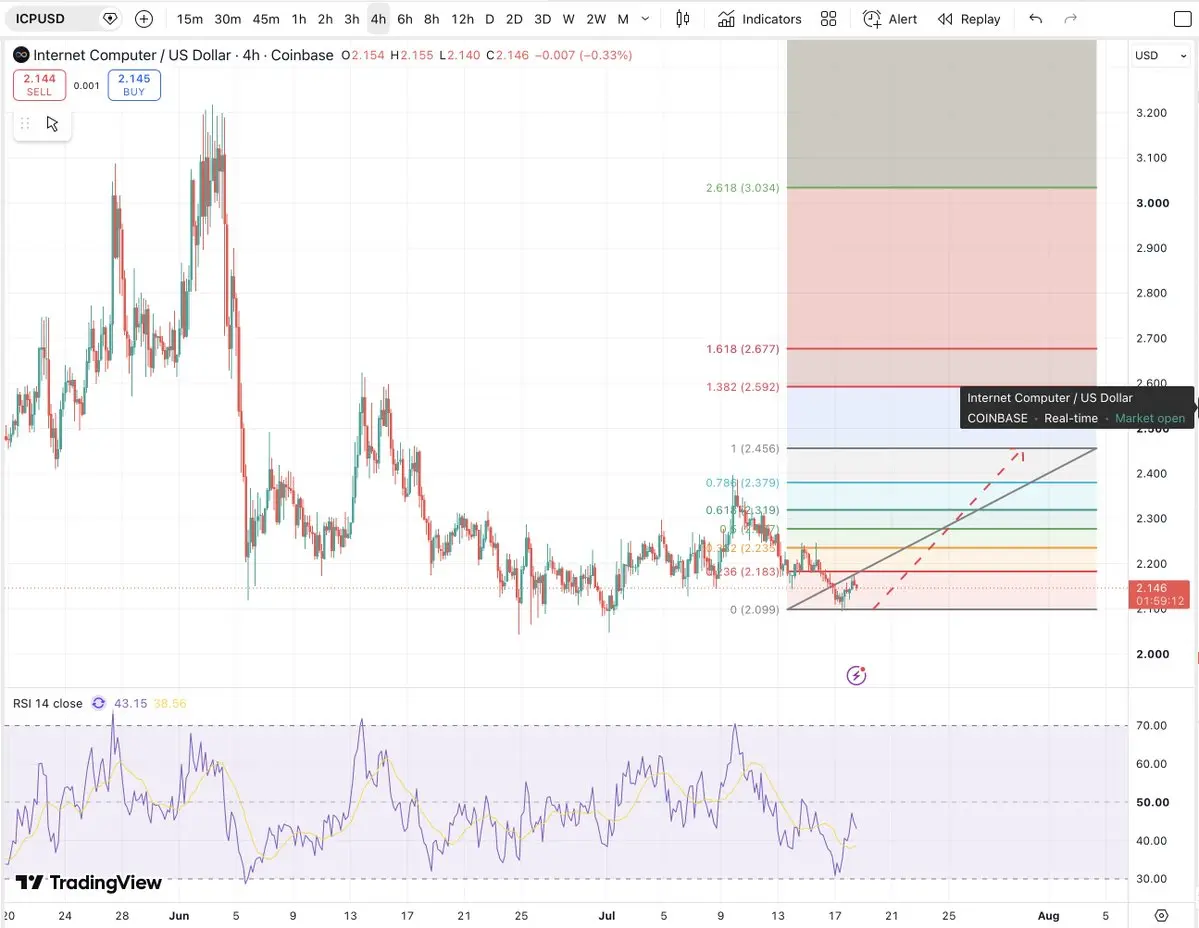Open indicator templates grid icon
This screenshot has height=928, width=1199.
click(x=828, y=19)
